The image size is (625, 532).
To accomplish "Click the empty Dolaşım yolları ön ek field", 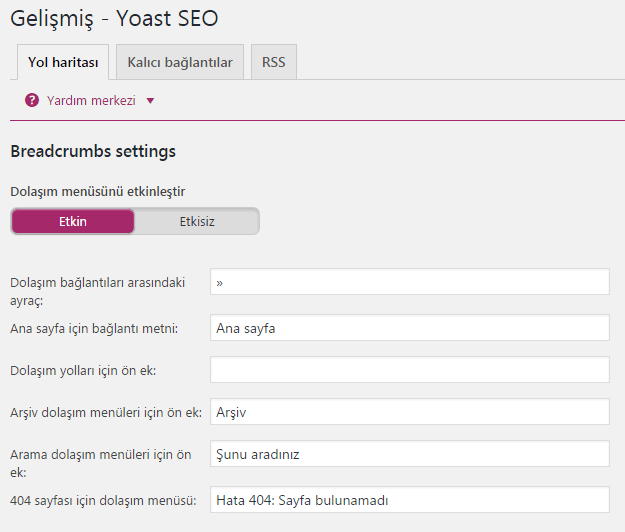I will coord(410,369).
